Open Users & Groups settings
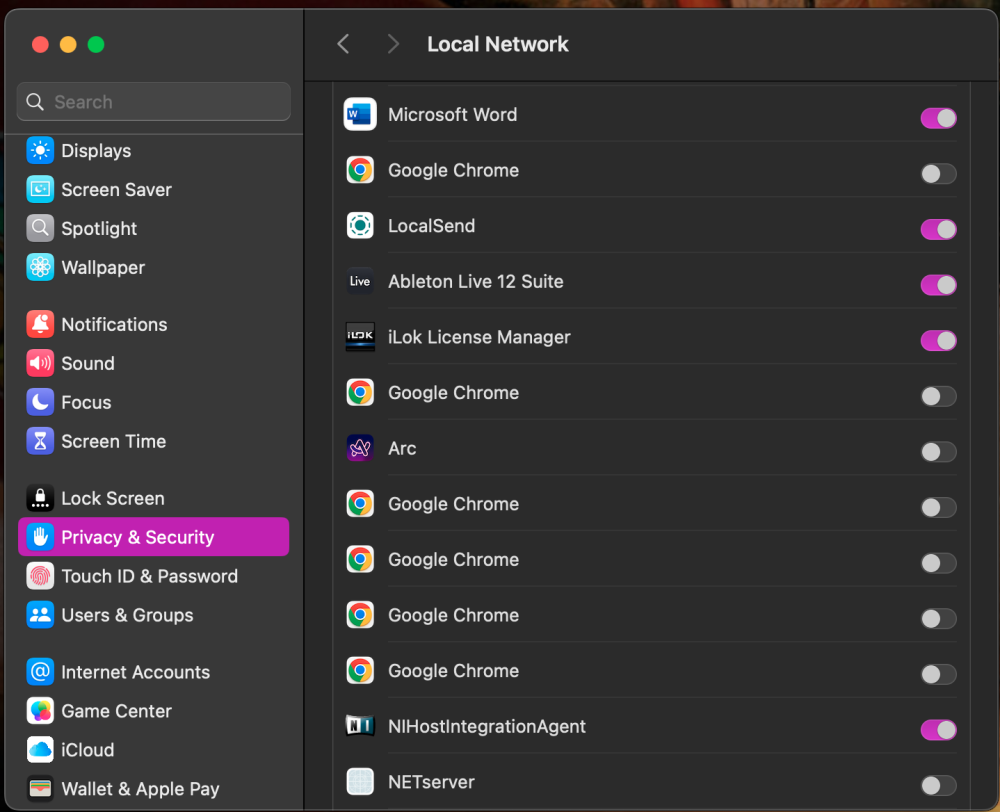The height and width of the screenshot is (812, 1000). click(x=154, y=615)
